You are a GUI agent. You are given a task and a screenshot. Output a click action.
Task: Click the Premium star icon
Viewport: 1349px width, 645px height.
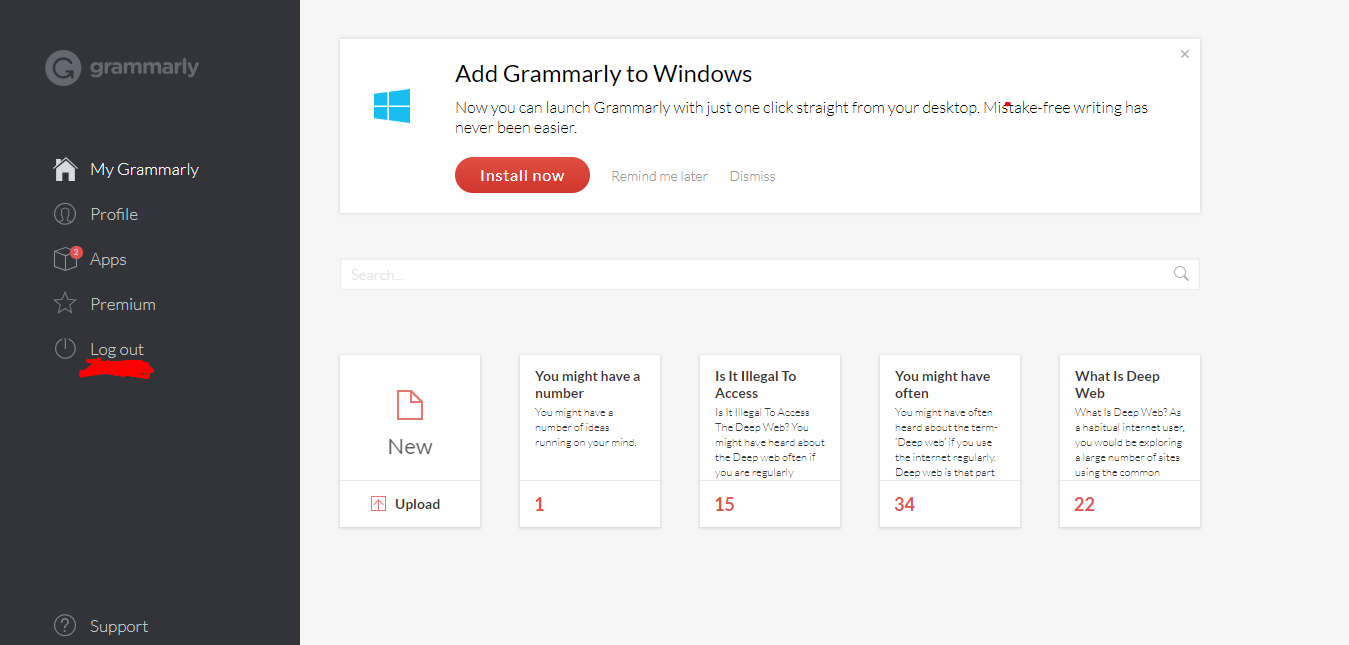pos(65,304)
